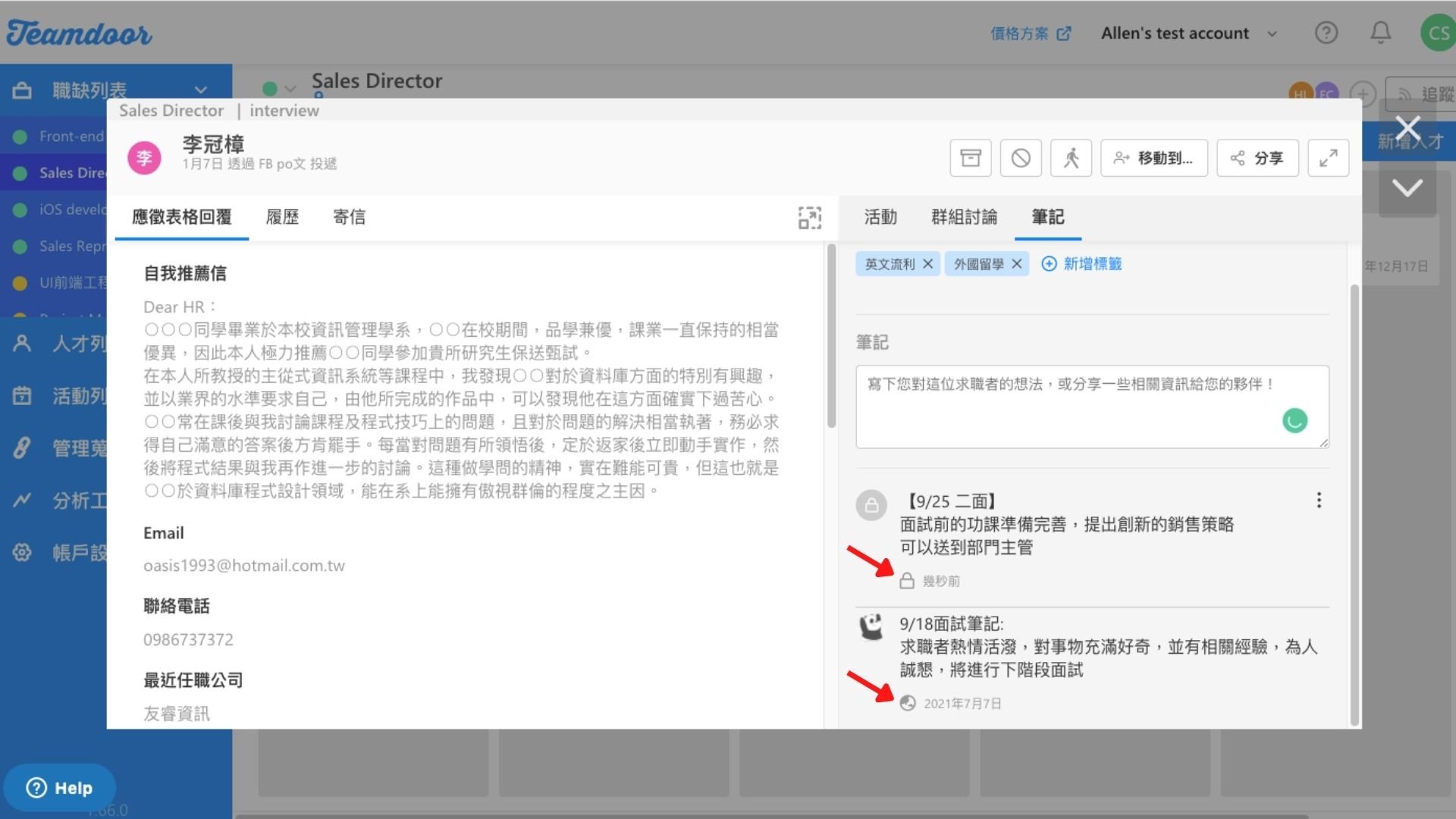Open Allen's test account dropdown
Viewport: 1456px width, 819px height.
point(1188,33)
